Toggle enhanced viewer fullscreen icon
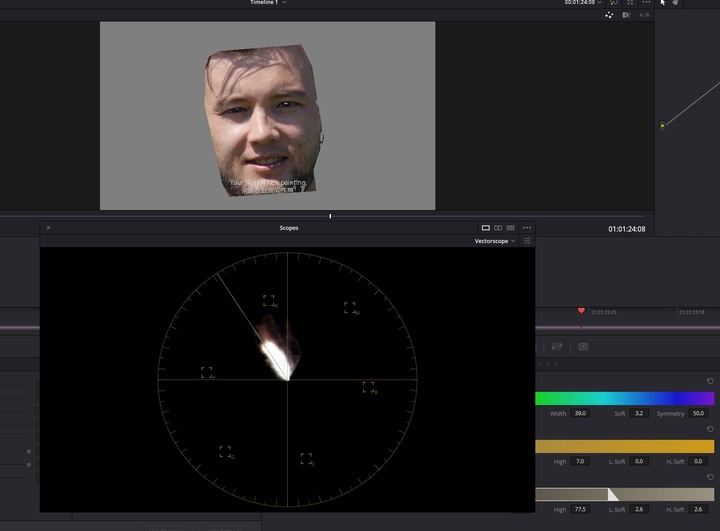The height and width of the screenshot is (531, 720). click(630, 2)
